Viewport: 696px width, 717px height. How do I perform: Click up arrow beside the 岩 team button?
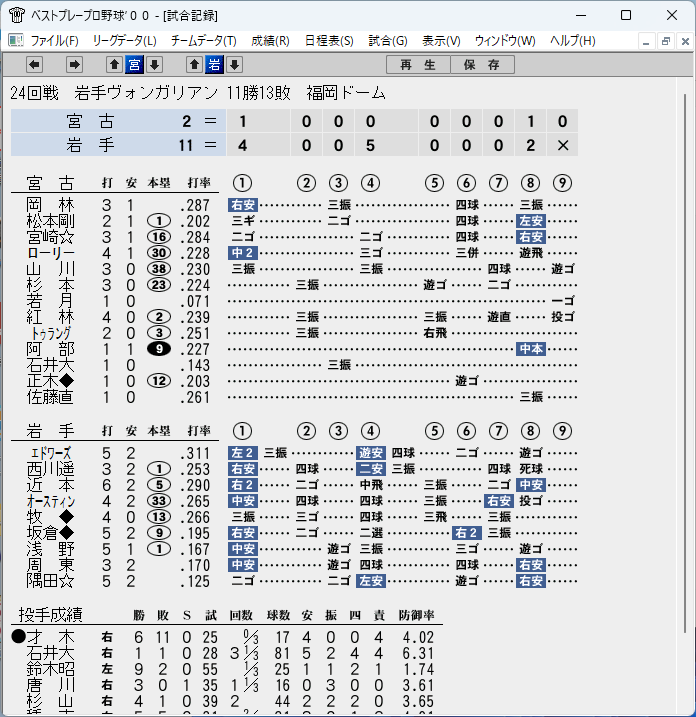[194, 65]
